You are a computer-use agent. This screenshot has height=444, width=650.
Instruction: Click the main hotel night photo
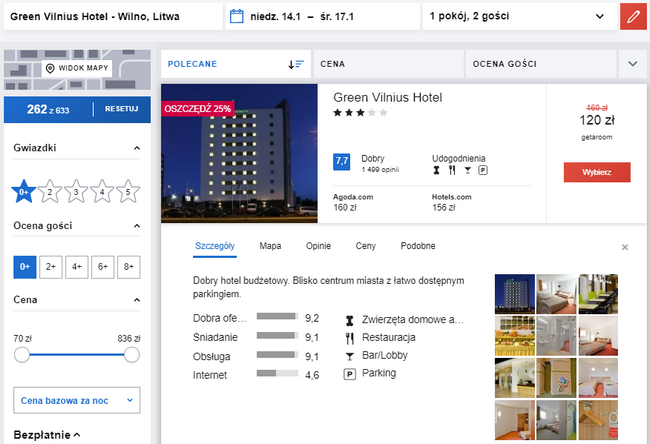[x=239, y=153]
